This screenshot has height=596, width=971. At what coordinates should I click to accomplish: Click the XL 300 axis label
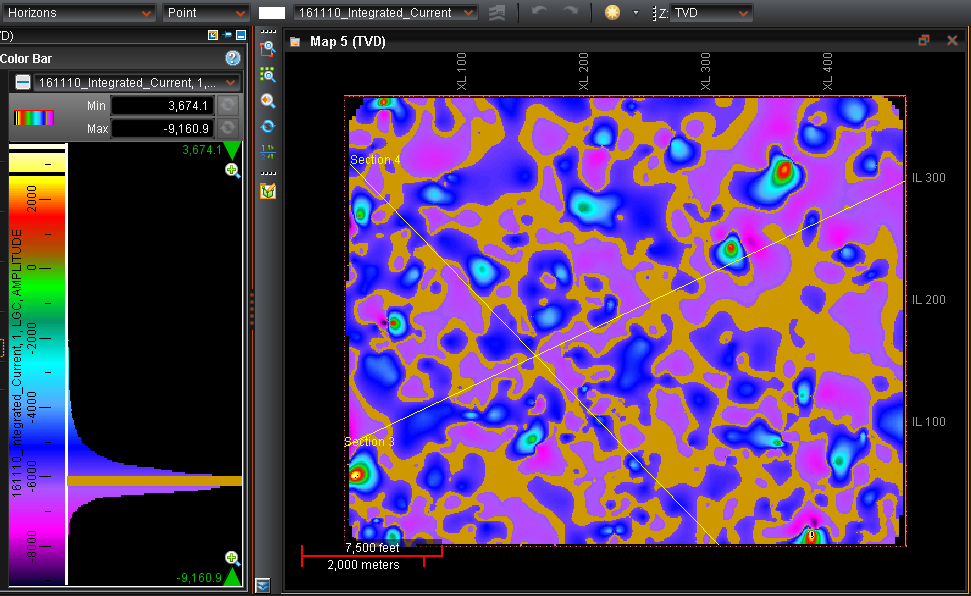(x=706, y=71)
